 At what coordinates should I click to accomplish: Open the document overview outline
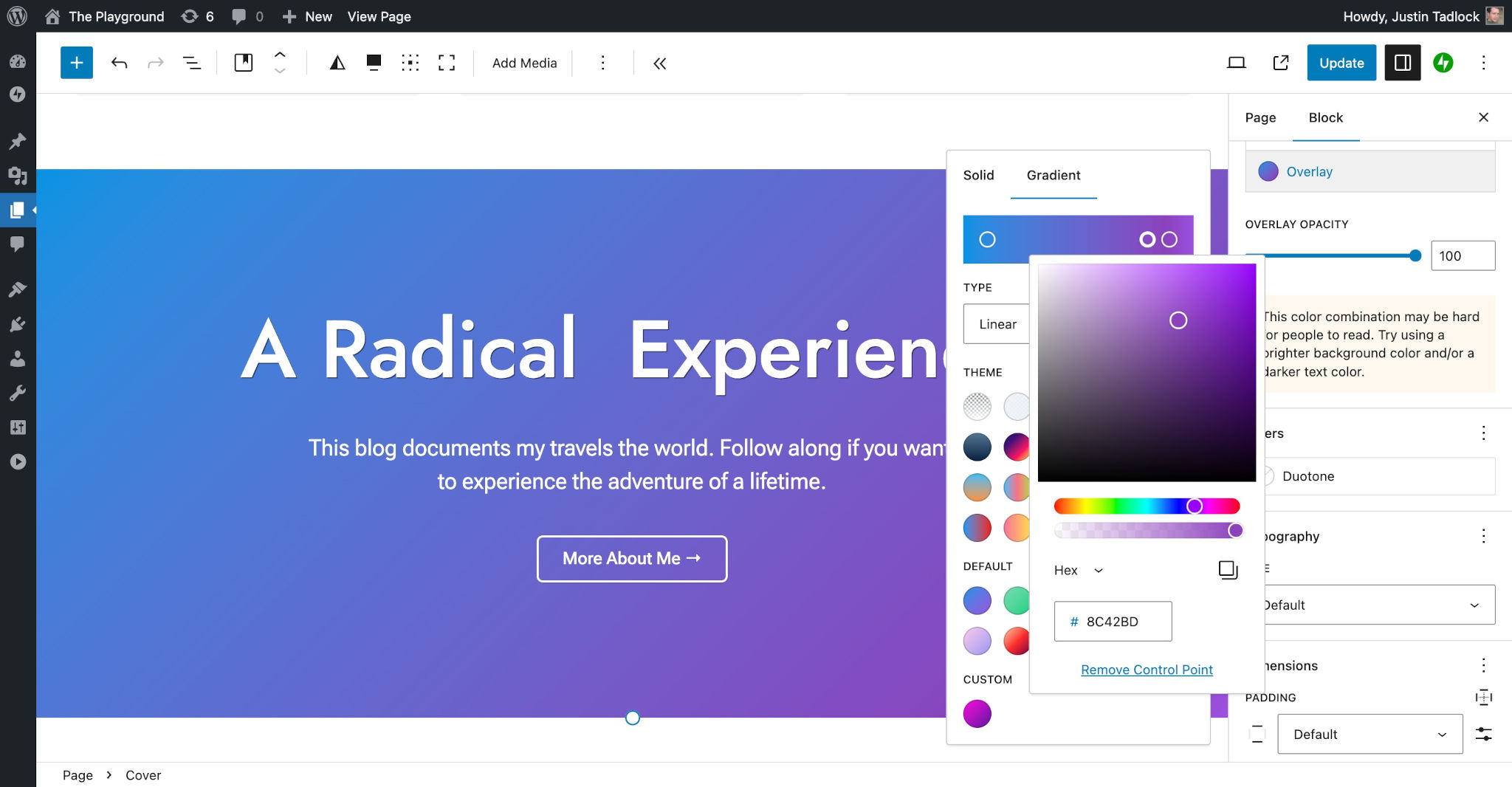coord(191,63)
